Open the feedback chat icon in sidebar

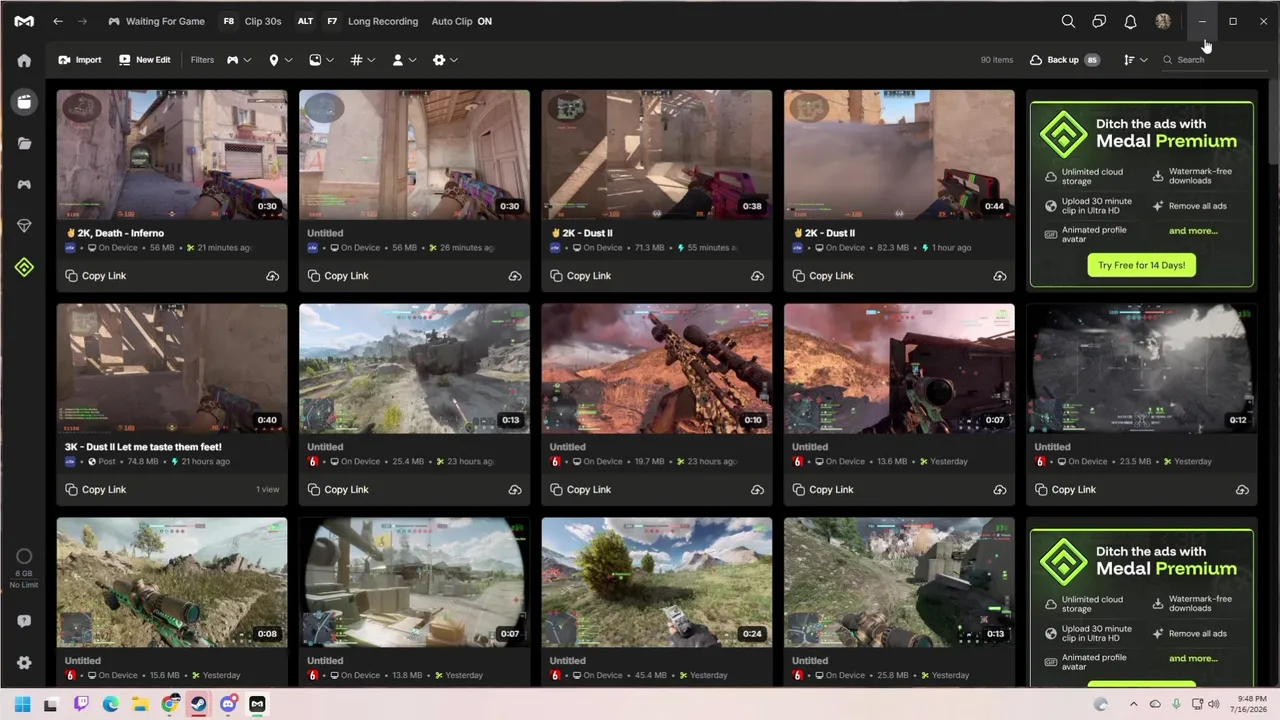[x=24, y=621]
